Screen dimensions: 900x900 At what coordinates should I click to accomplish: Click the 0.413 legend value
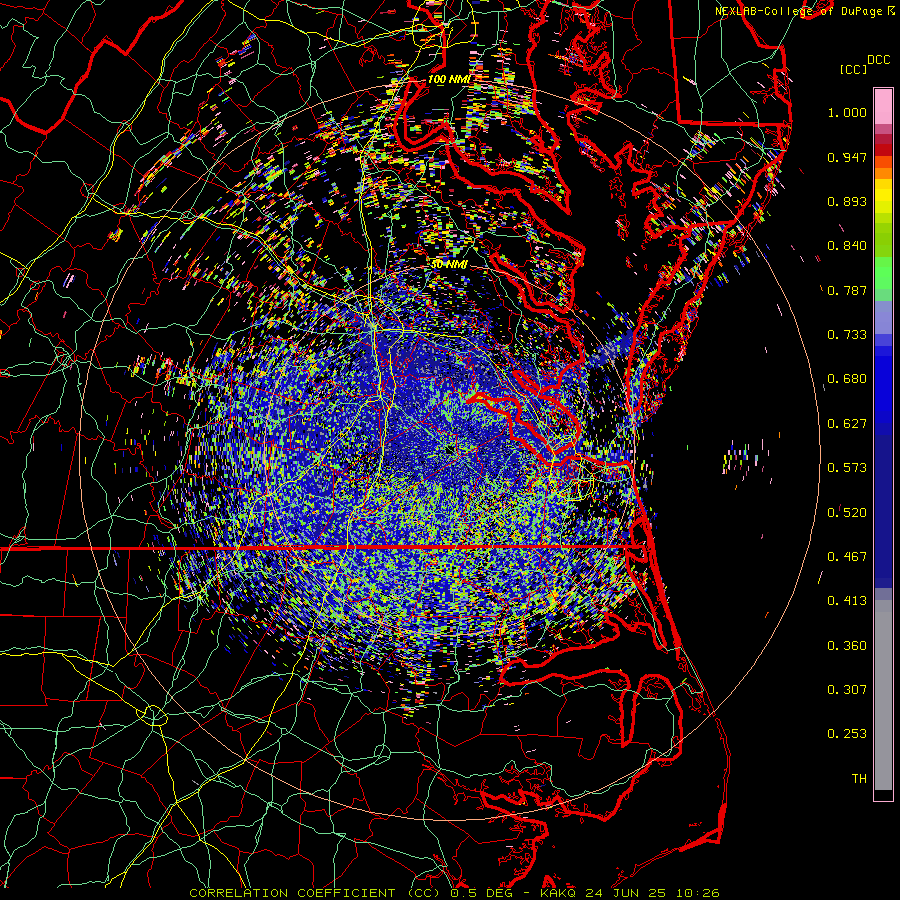(847, 601)
